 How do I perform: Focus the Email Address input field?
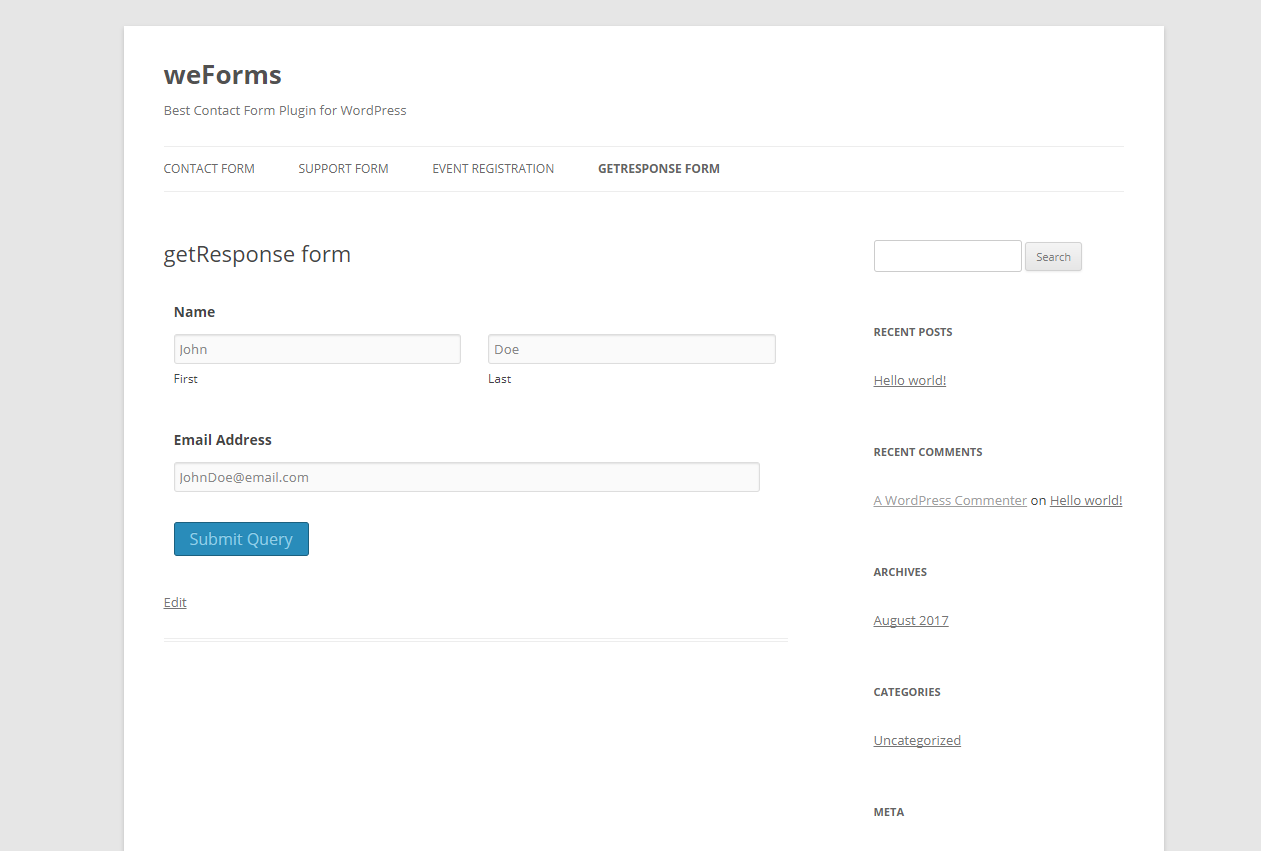pos(466,477)
